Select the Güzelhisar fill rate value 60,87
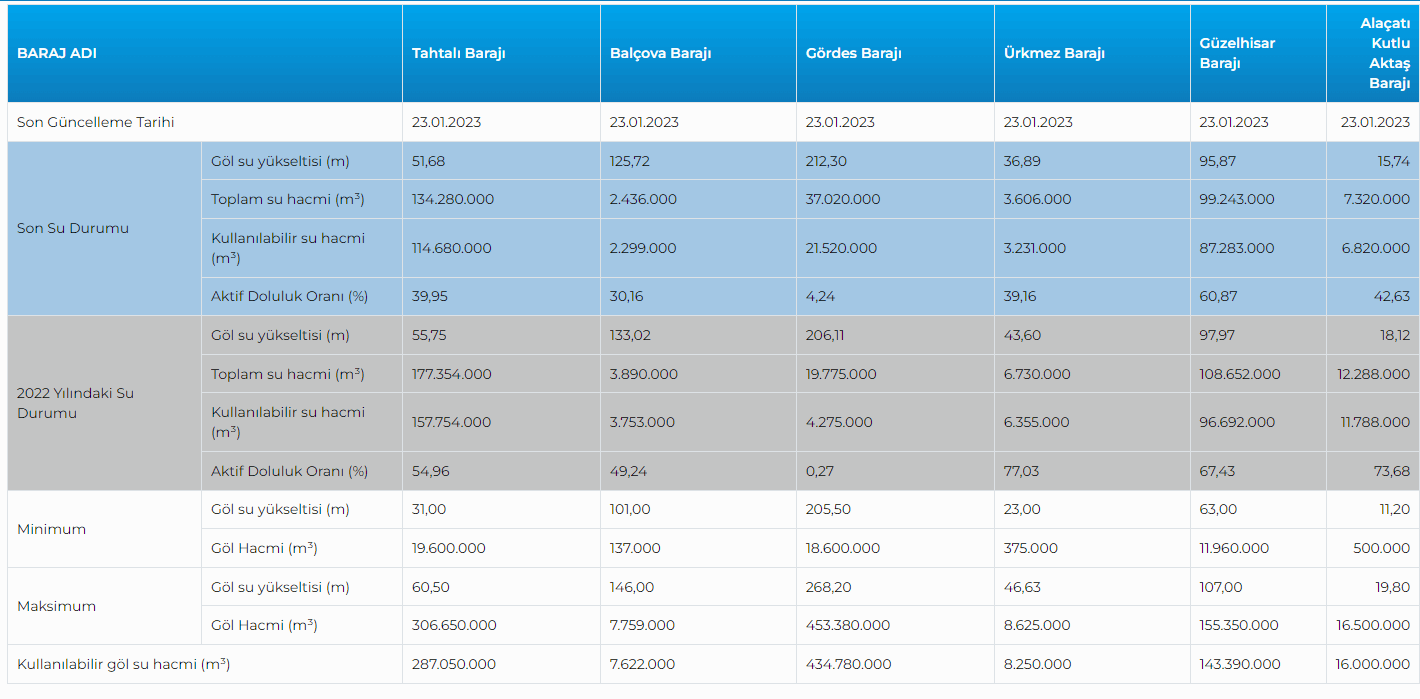Screen dimensions: 1420x699 coord(1219,297)
